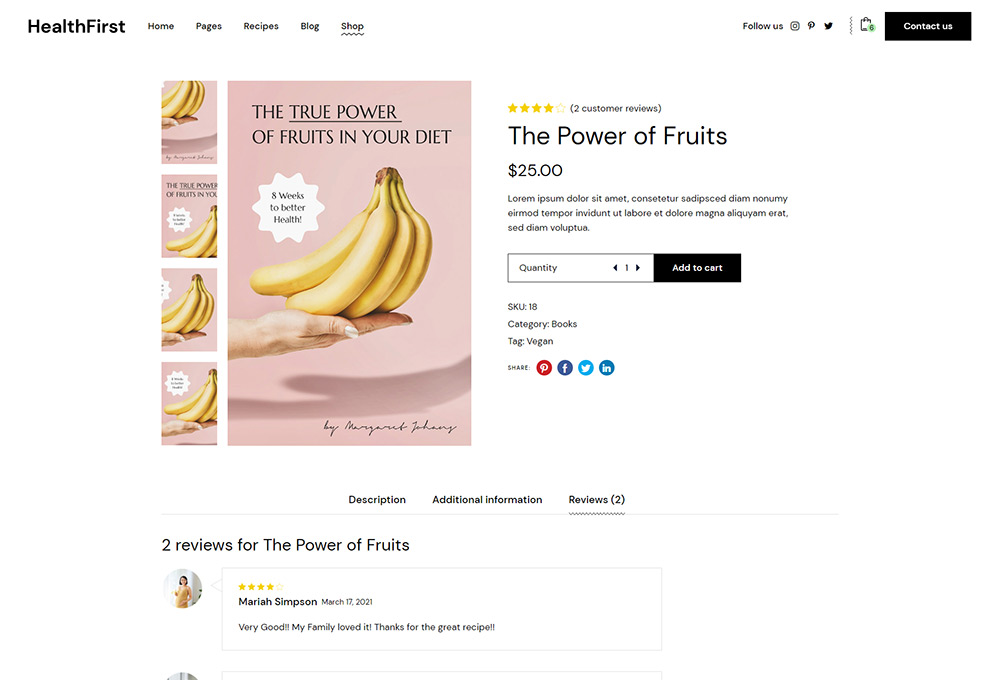Open the Instagram profile icon
This screenshot has width=1000, height=680.
795,26
